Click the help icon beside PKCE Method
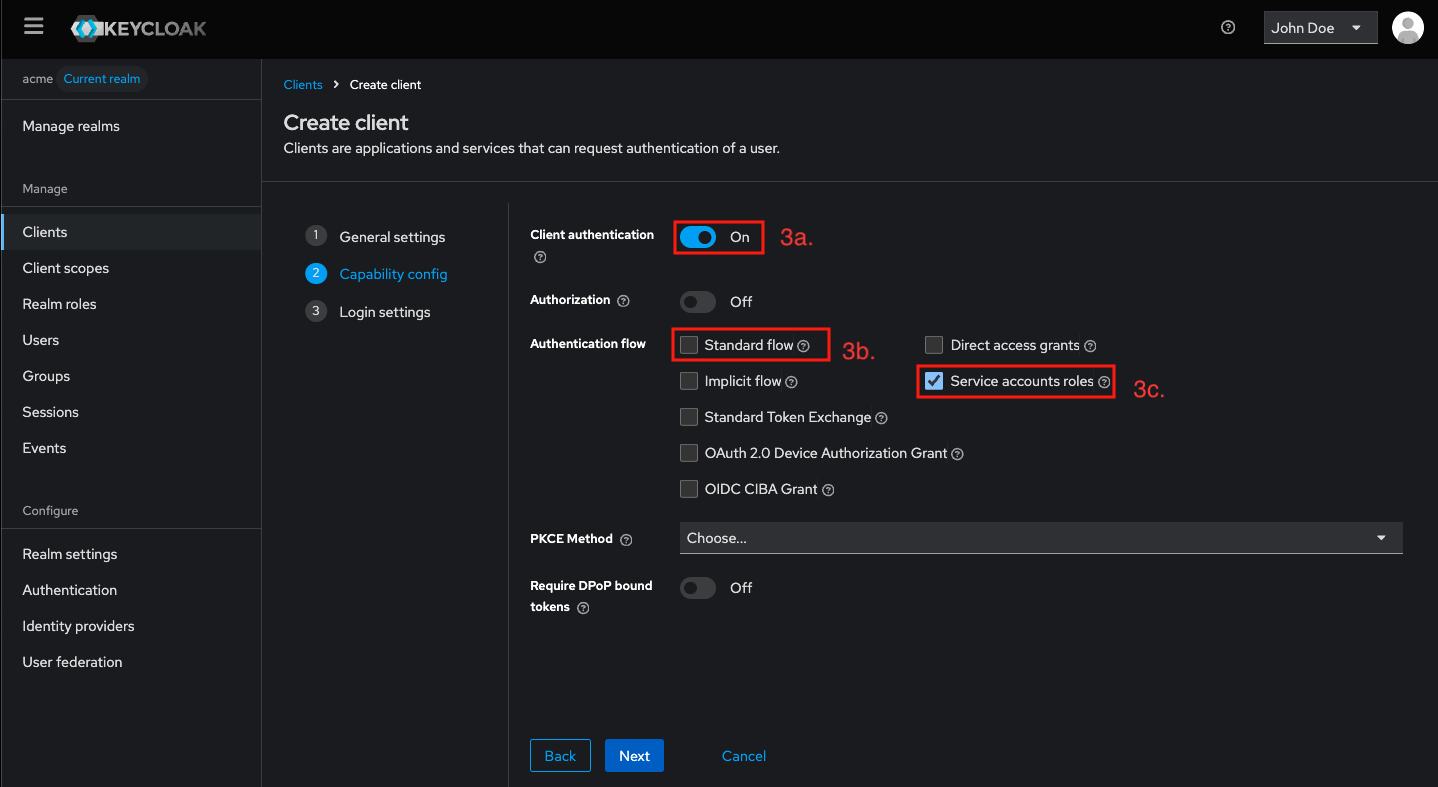This screenshot has width=1438, height=787. tap(626, 539)
